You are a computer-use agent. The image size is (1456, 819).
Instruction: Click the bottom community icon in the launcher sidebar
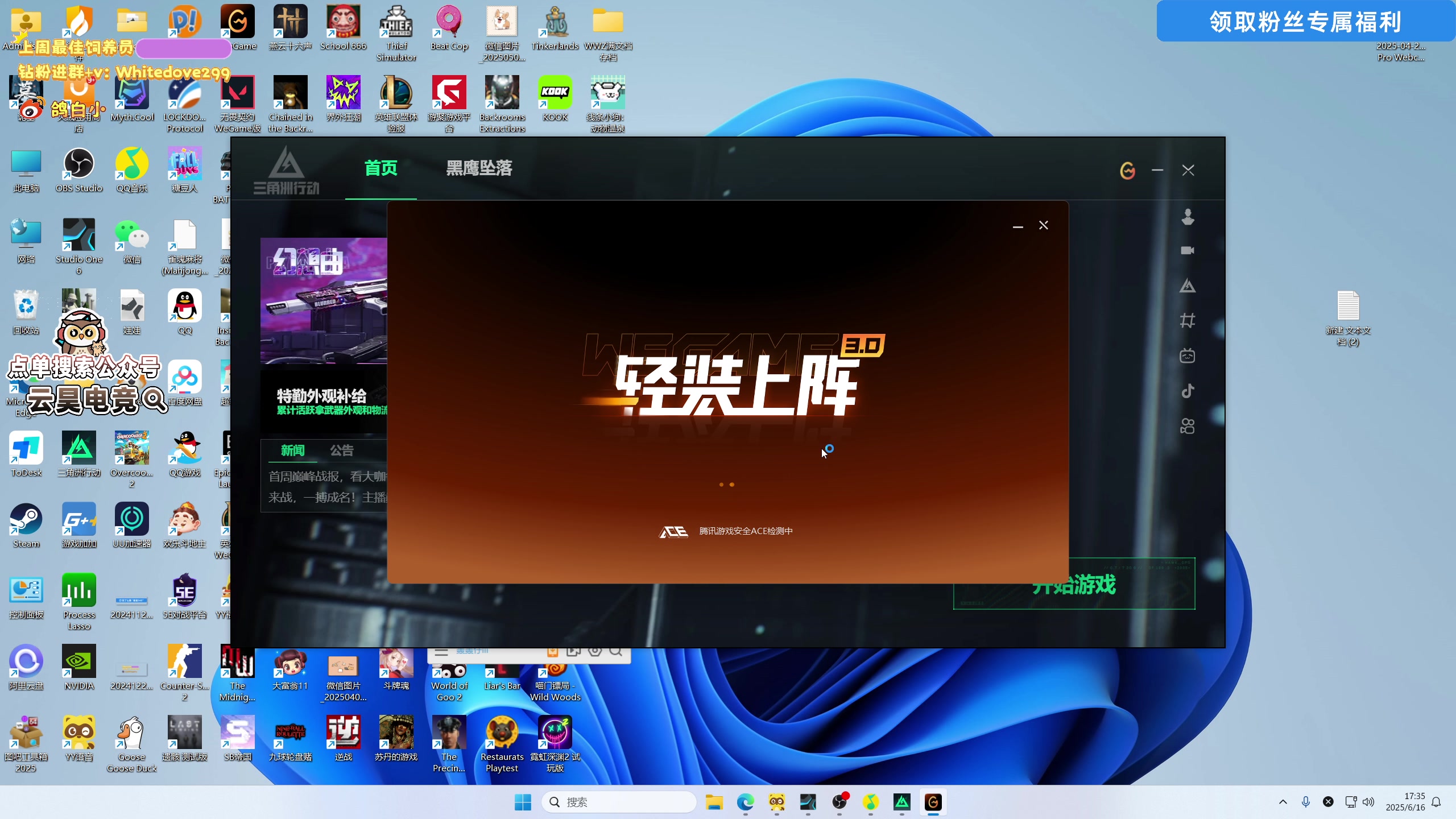(1188, 427)
